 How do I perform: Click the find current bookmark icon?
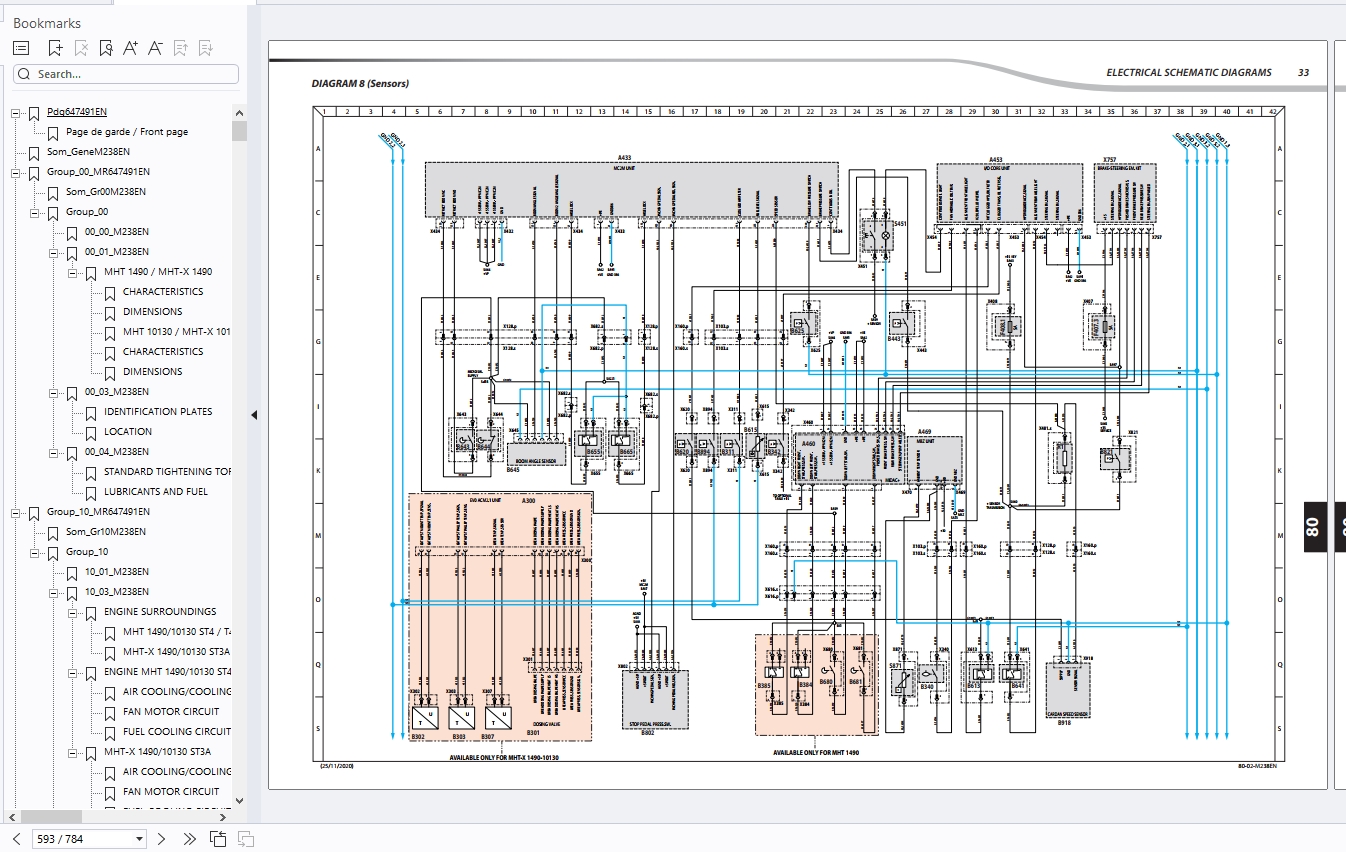pos(106,48)
